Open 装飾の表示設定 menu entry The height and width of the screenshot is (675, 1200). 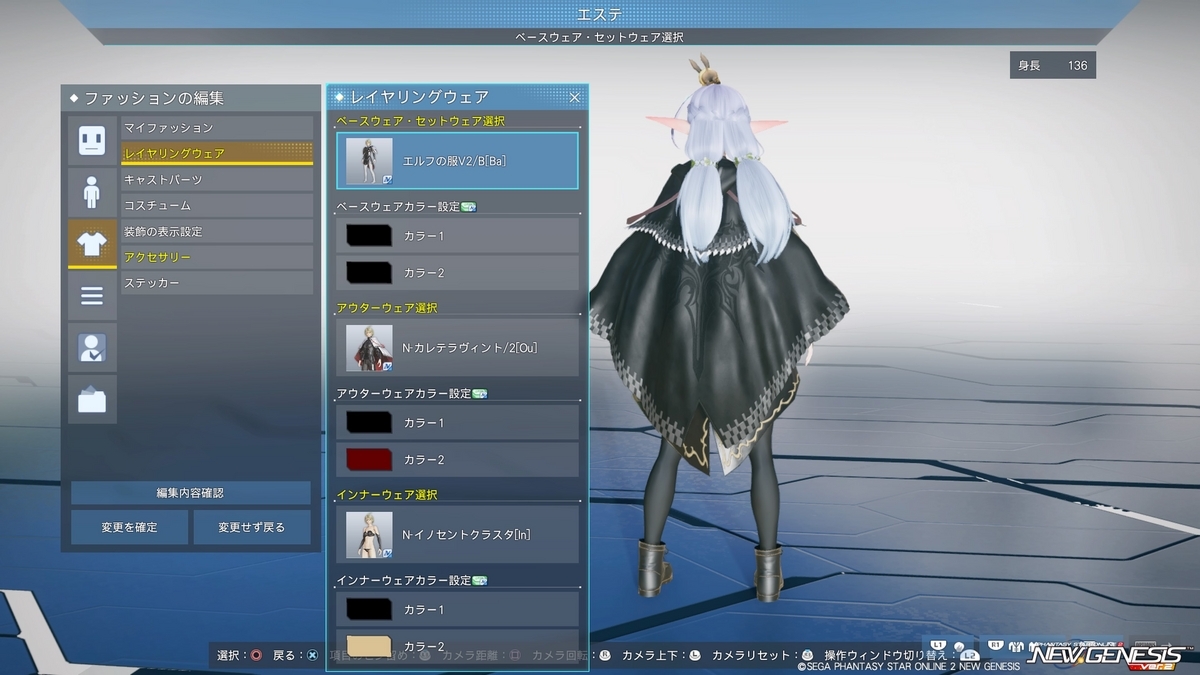tap(217, 231)
